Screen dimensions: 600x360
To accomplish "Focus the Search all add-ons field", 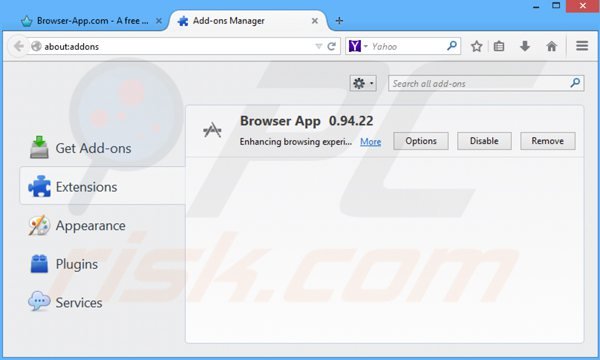I will click(x=486, y=83).
